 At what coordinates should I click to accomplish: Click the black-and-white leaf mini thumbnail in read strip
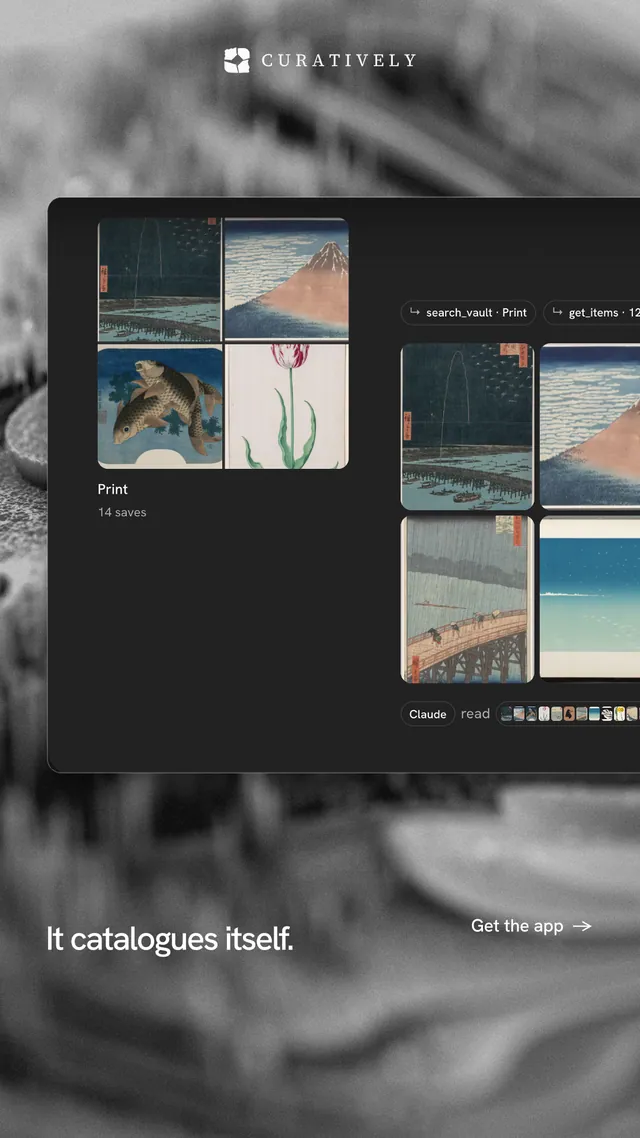click(x=607, y=713)
